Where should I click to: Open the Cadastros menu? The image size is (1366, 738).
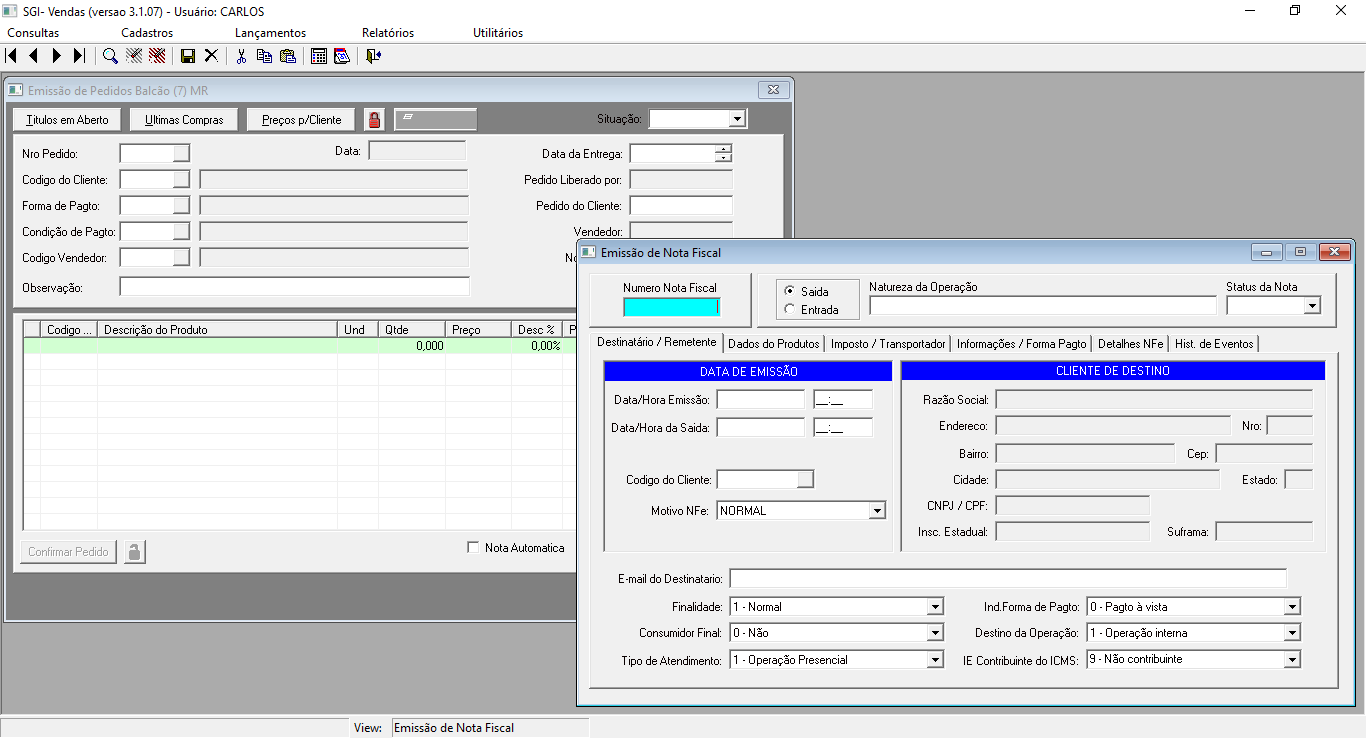coord(147,33)
